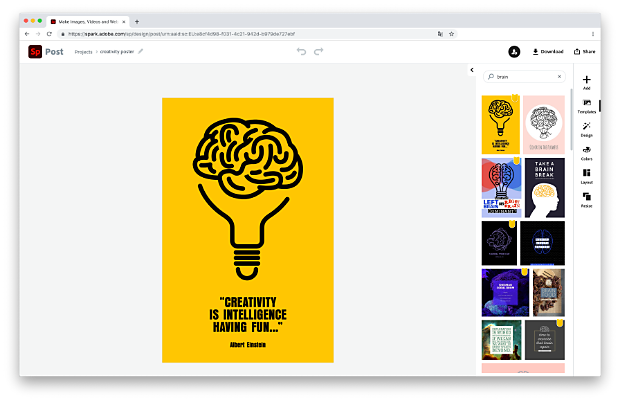The height and width of the screenshot is (402, 620).
Task: Go back in the browser
Action: coord(27,34)
